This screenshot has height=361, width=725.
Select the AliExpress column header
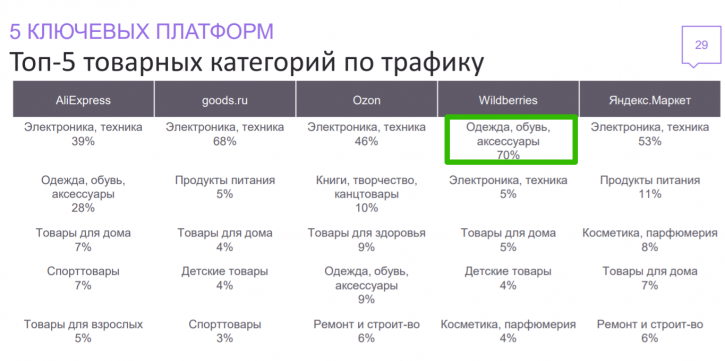(x=83, y=99)
